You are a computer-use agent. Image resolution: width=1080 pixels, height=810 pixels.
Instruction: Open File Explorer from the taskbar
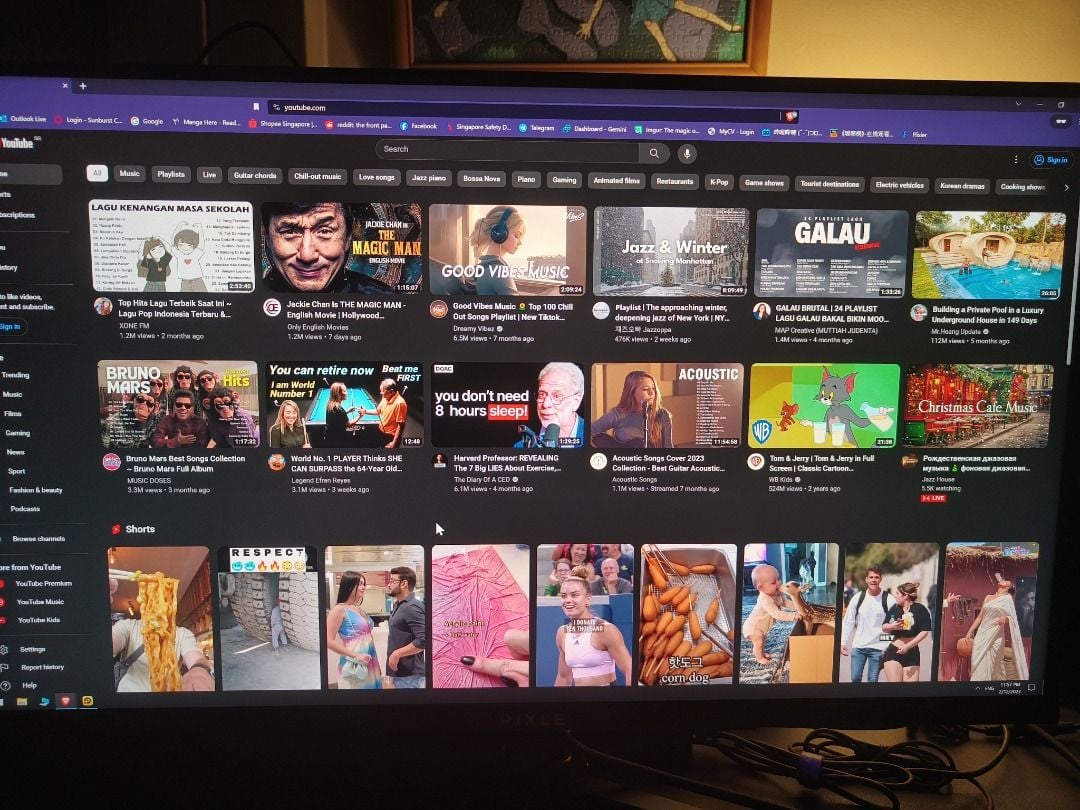coord(22,701)
